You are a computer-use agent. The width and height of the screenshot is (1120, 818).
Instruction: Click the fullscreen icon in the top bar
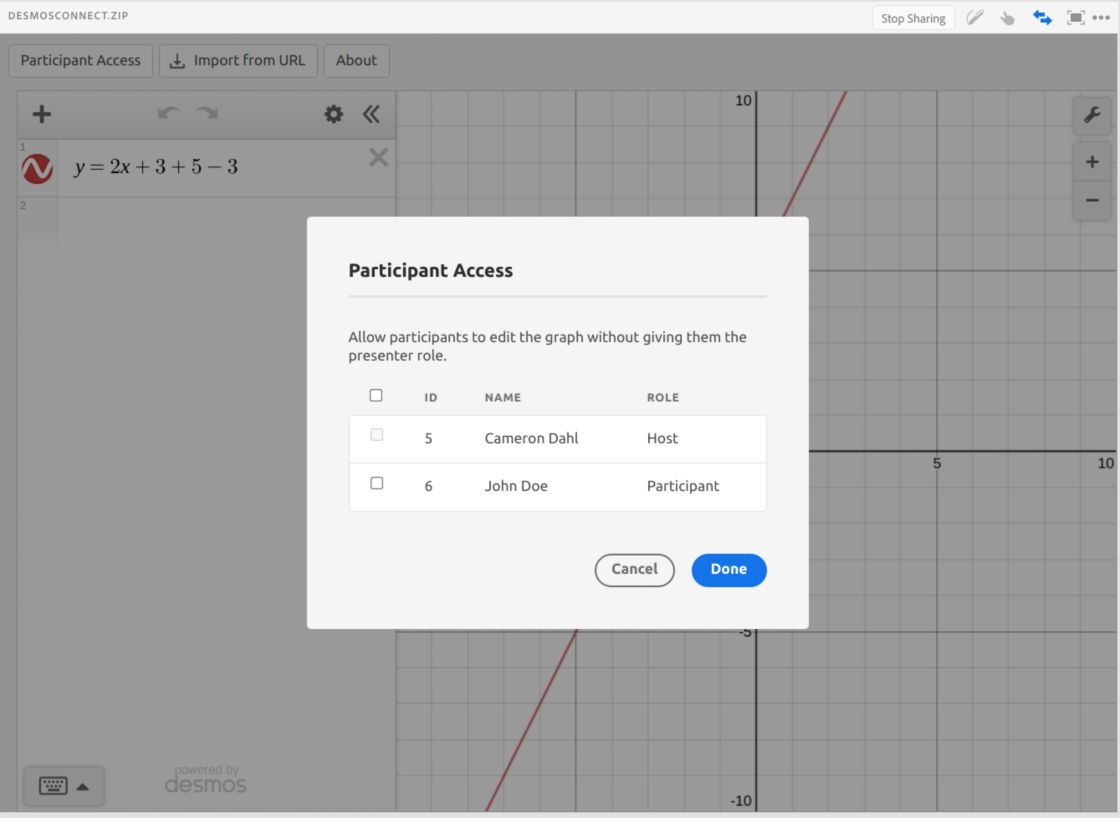coord(1075,18)
